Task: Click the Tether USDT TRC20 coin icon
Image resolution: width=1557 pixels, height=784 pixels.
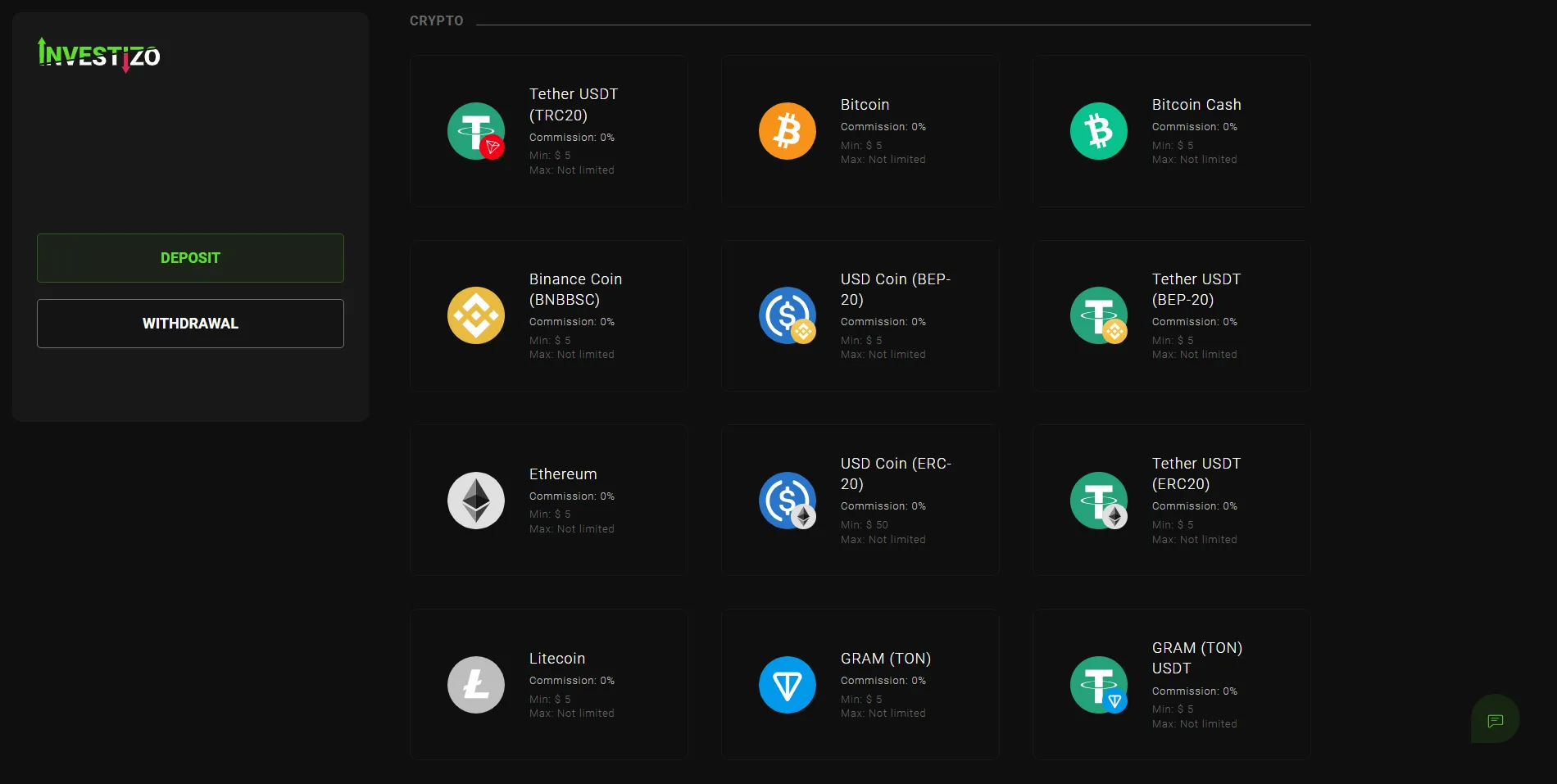Action: (x=476, y=131)
